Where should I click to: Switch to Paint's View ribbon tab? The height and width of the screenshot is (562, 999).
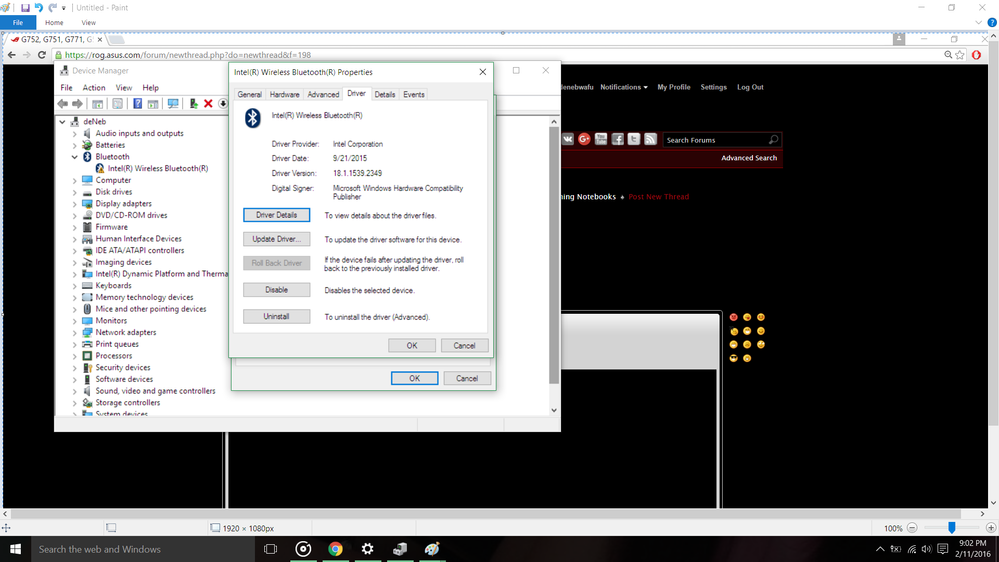[89, 22]
